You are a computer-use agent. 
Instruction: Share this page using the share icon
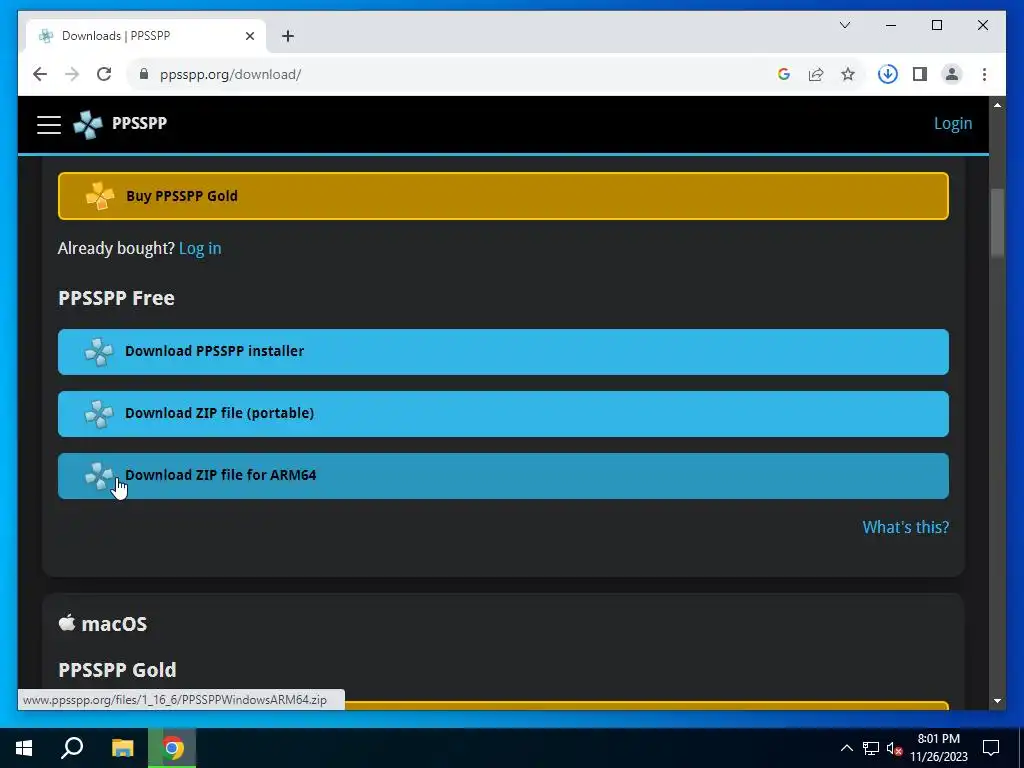click(x=816, y=74)
